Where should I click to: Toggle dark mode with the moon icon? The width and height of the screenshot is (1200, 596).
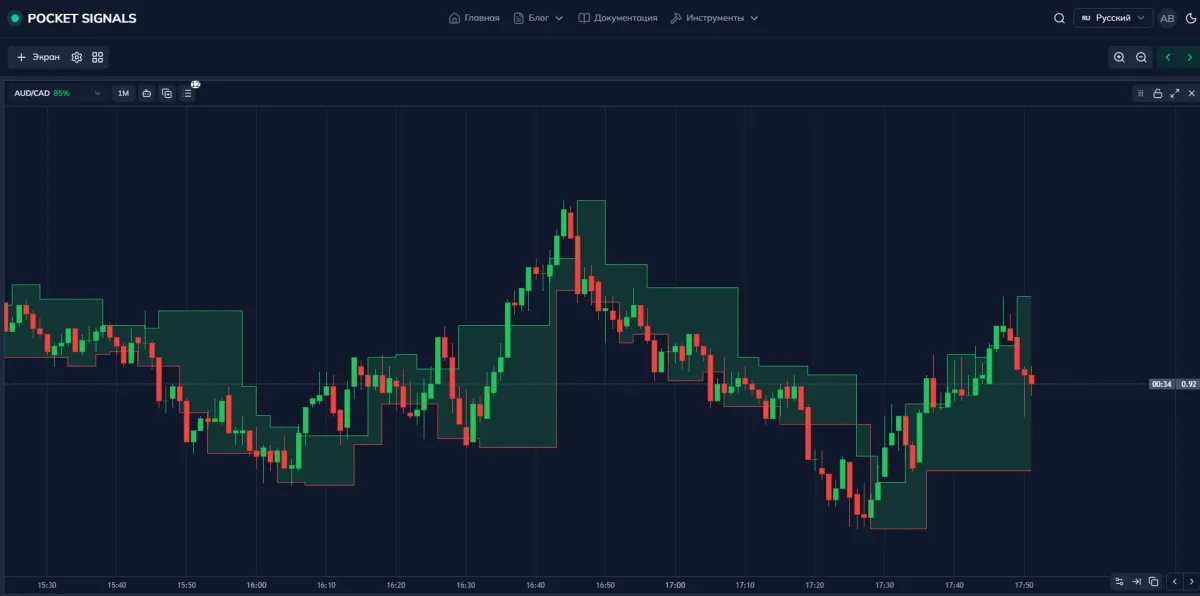click(x=1191, y=18)
